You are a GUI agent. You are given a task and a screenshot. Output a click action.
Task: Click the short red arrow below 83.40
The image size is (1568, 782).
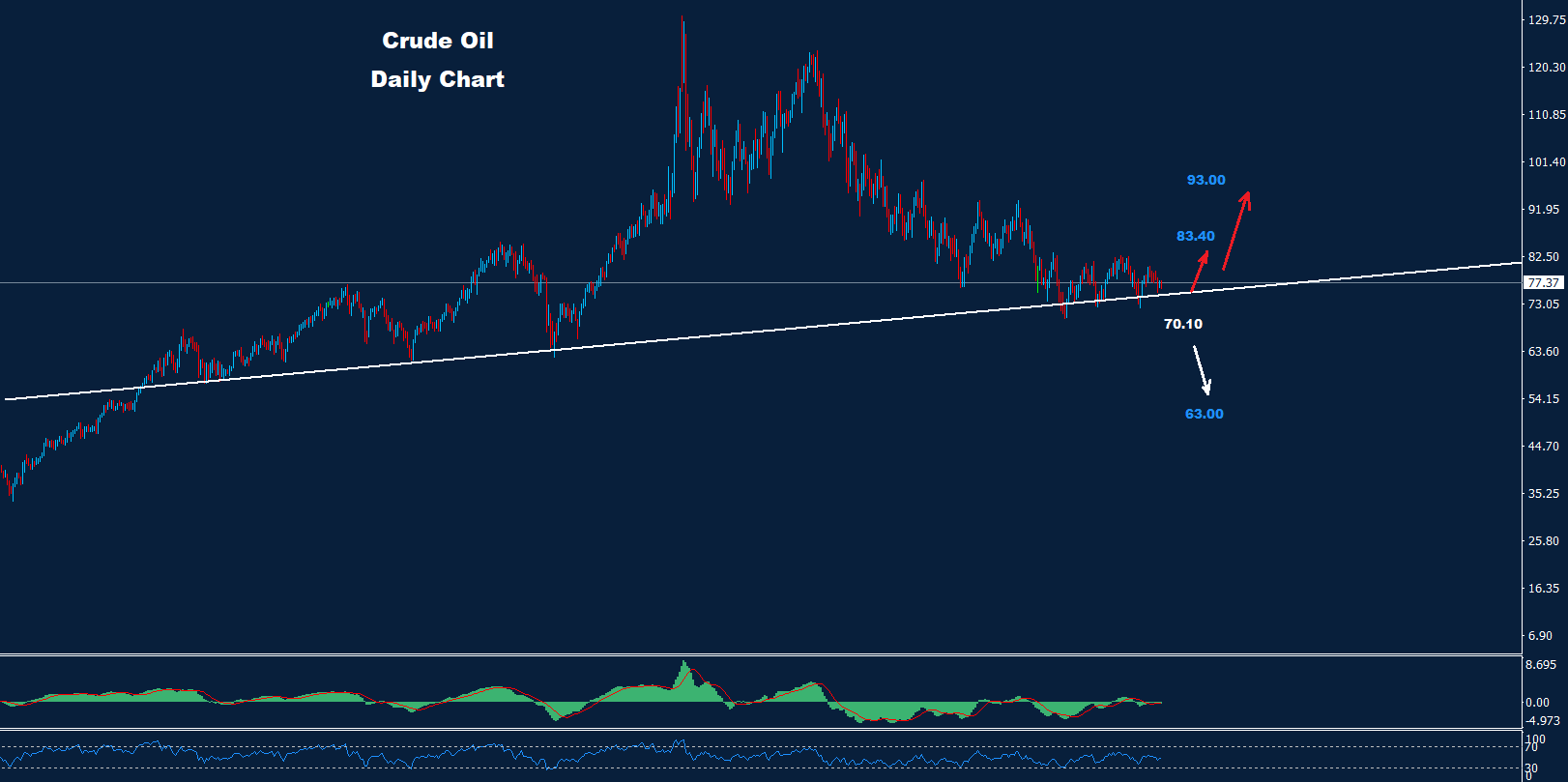click(1199, 272)
